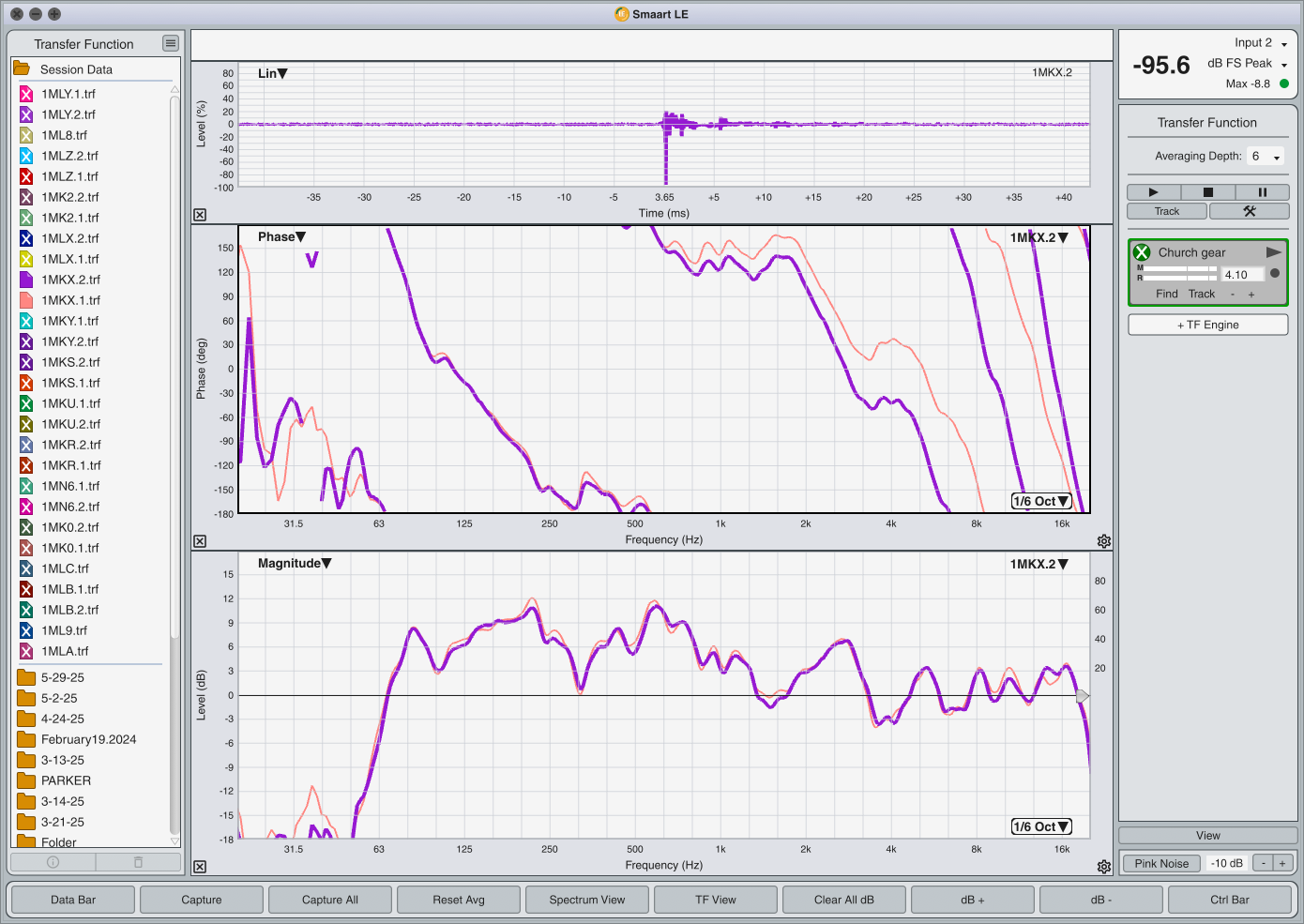
Task: Pause the measurement with the pause button
Action: [1262, 192]
